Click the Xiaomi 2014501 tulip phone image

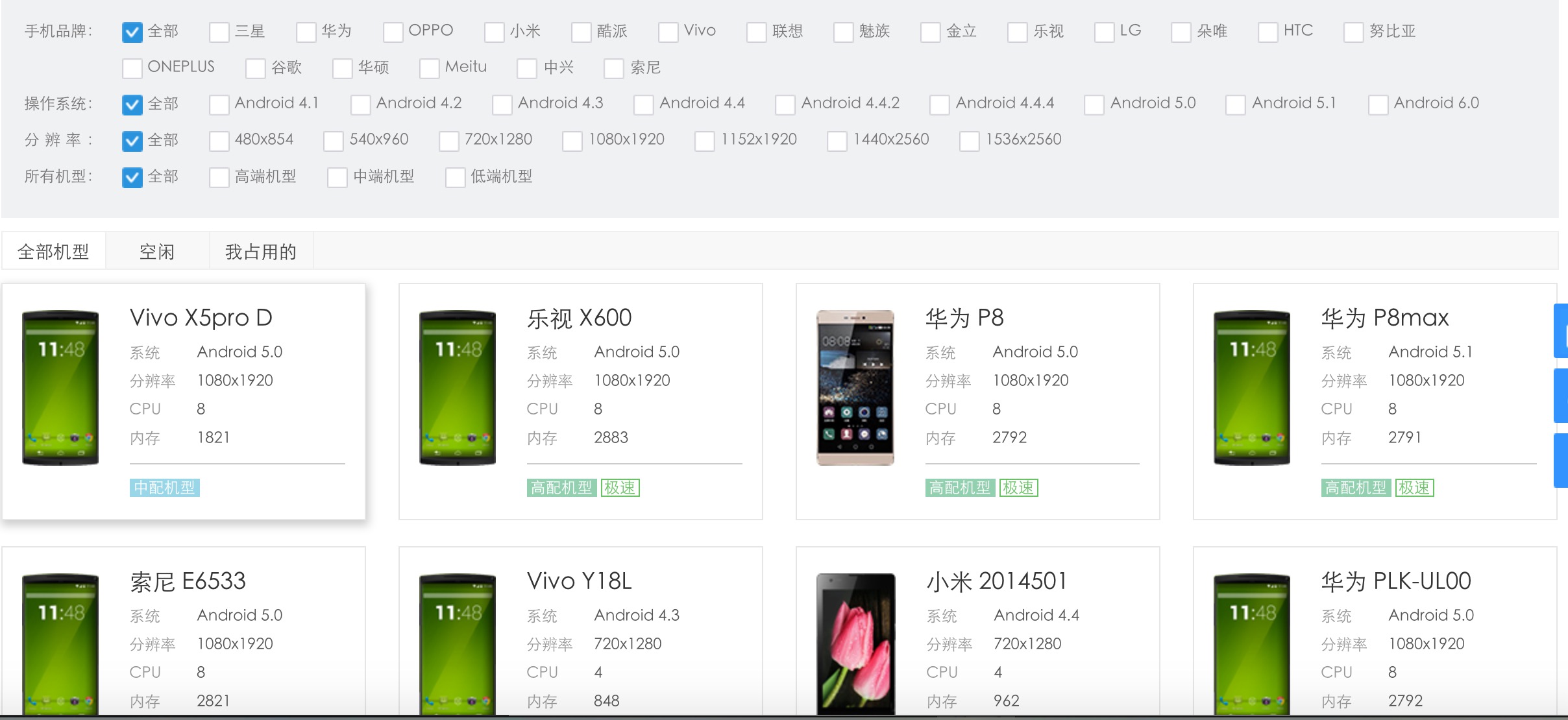coord(855,643)
